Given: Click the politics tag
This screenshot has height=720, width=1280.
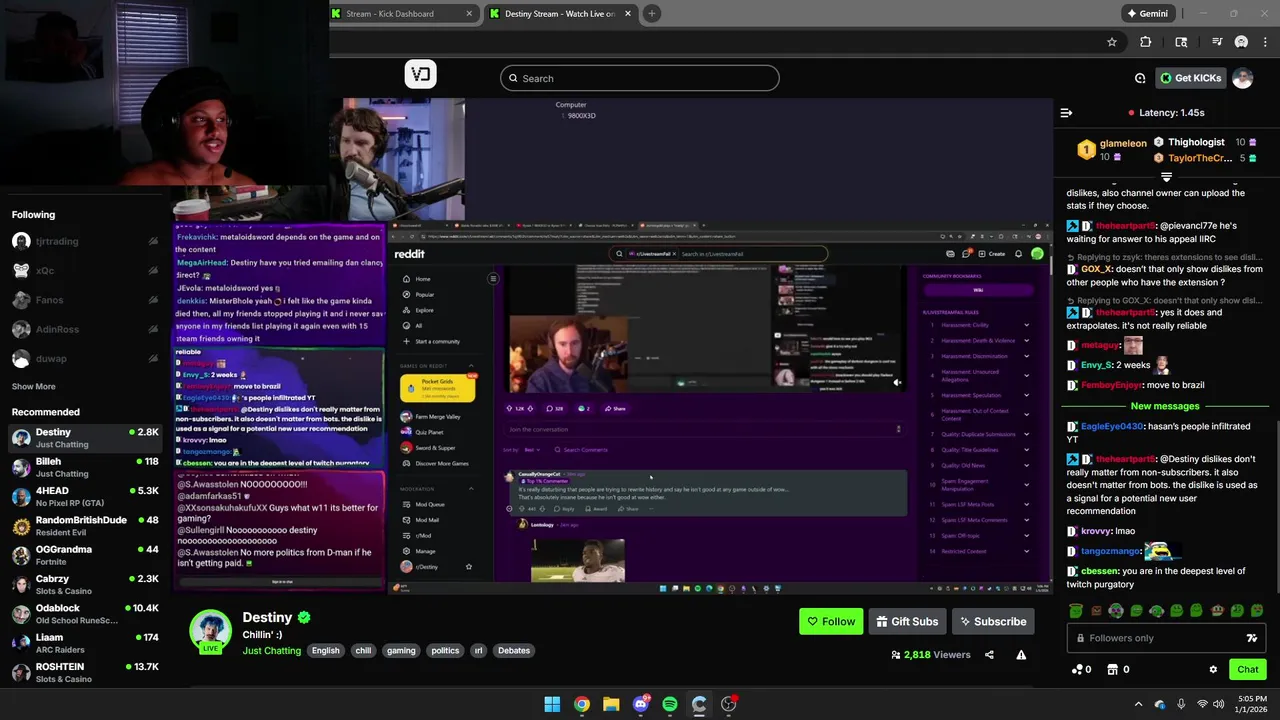Looking at the screenshot, I should click(x=445, y=650).
